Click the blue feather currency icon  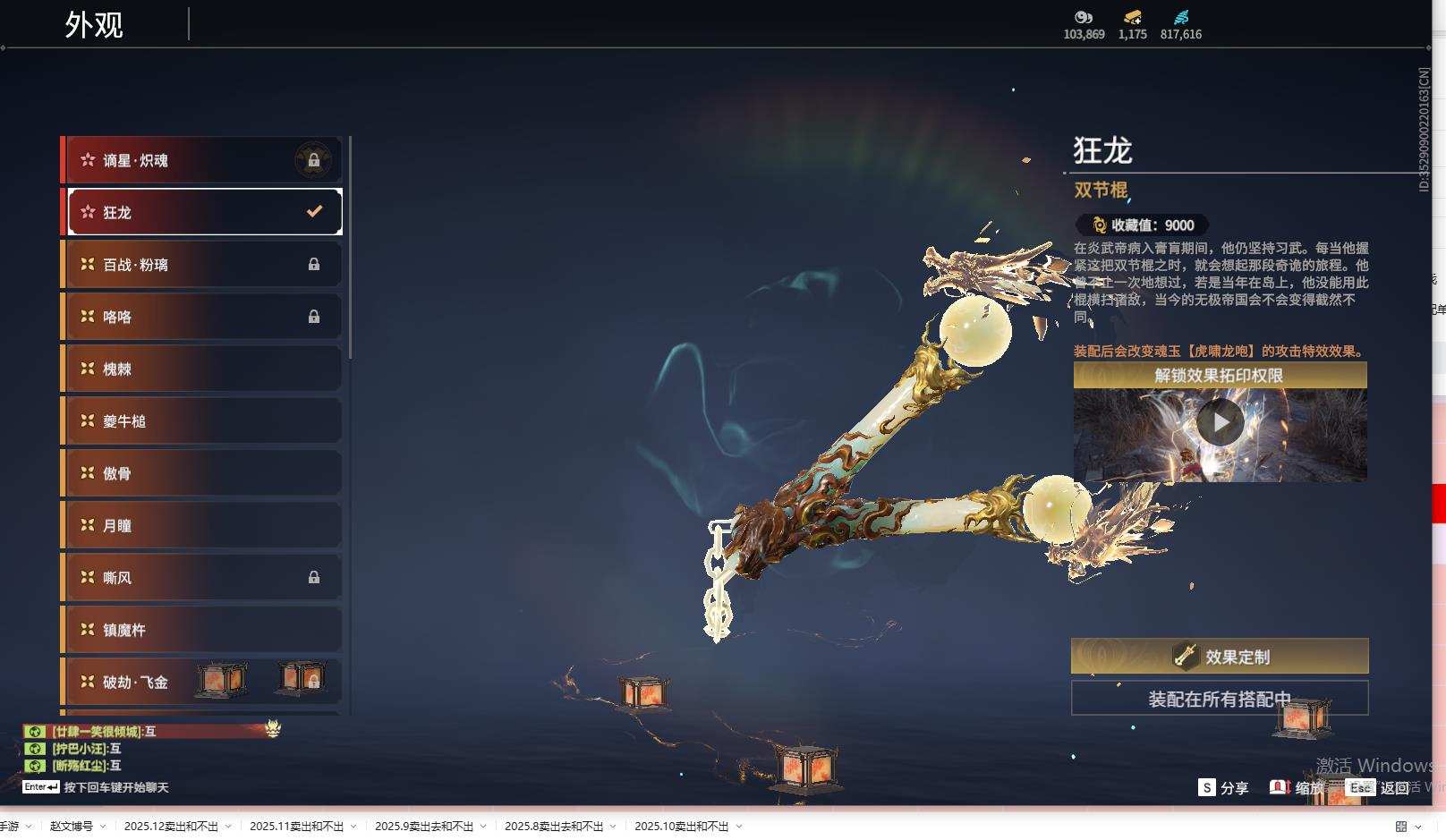1181,17
